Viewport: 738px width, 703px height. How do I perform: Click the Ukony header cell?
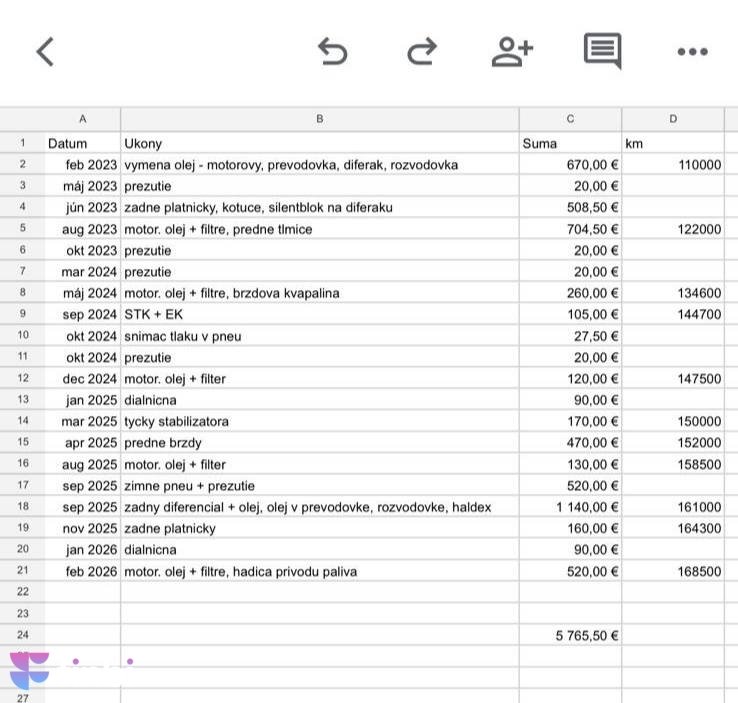pyautogui.click(x=320, y=143)
